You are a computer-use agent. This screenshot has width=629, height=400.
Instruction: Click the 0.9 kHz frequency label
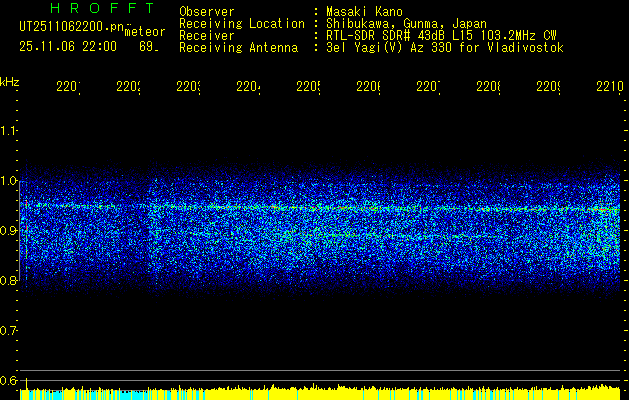[8, 230]
